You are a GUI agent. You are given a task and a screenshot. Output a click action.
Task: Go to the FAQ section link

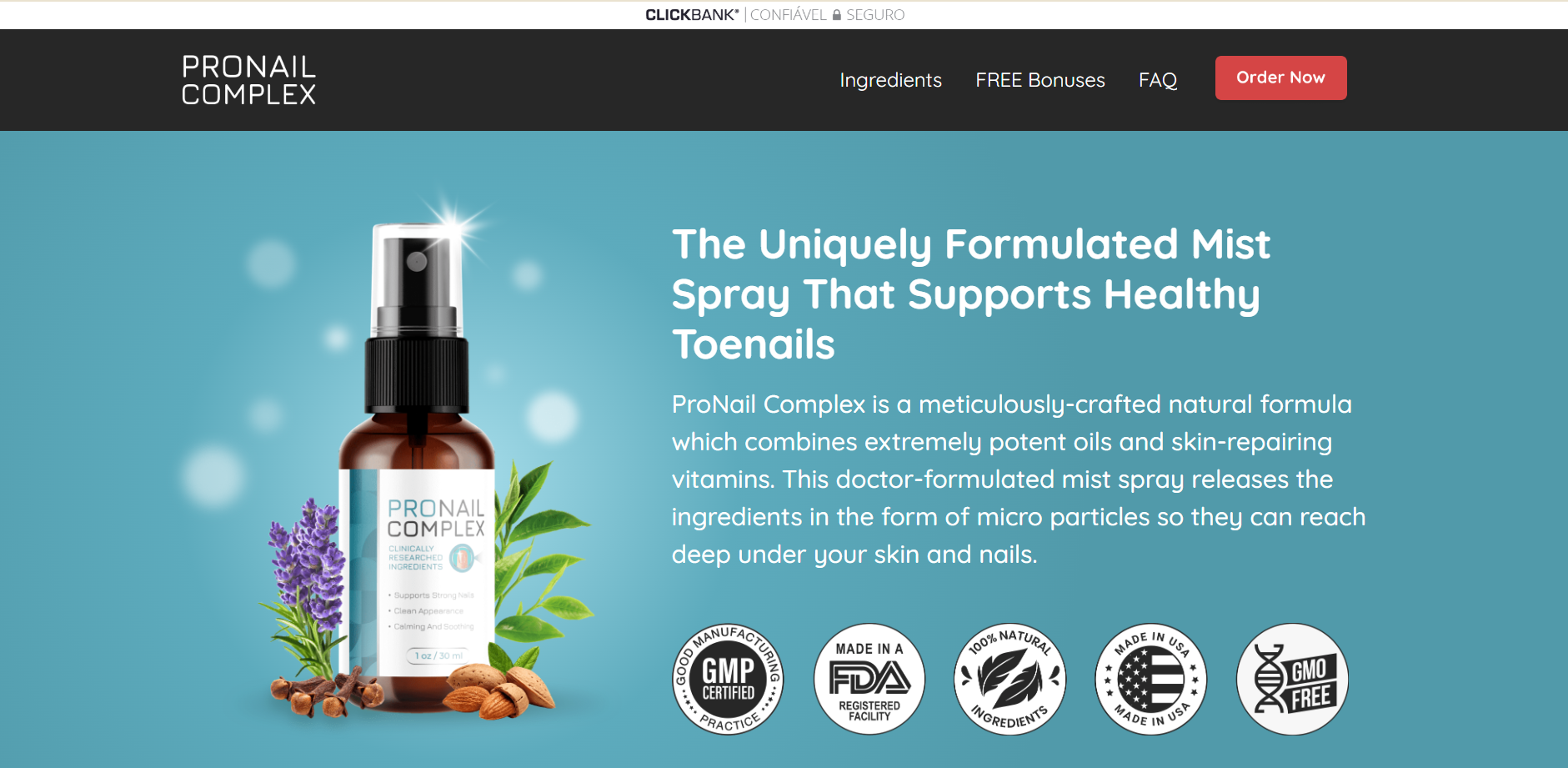1158,80
